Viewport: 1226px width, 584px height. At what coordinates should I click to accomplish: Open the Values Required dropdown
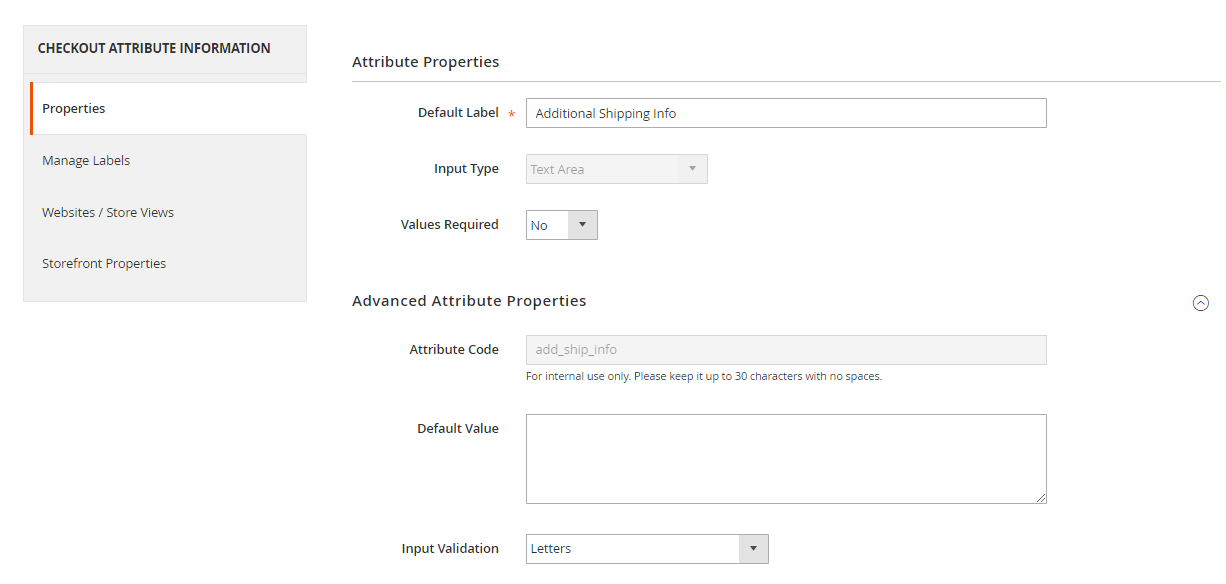point(561,225)
